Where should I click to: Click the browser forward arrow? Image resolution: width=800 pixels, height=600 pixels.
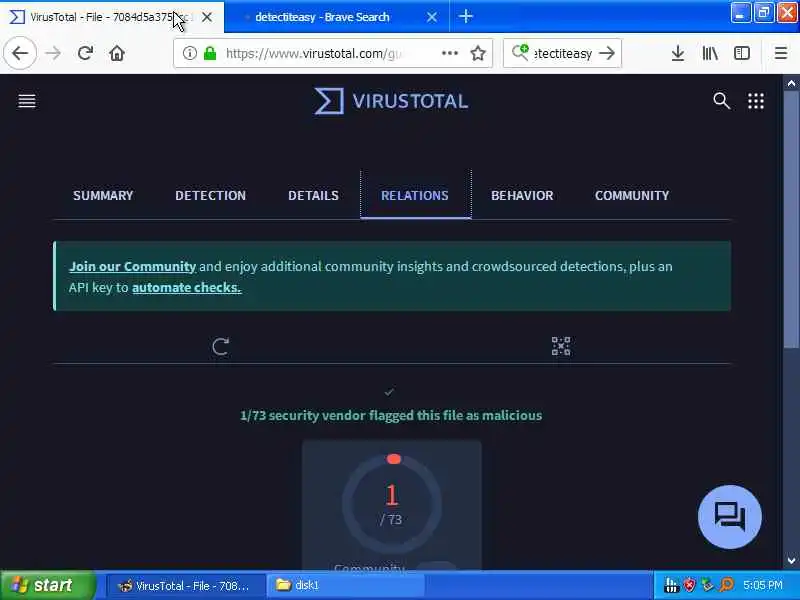coord(53,53)
